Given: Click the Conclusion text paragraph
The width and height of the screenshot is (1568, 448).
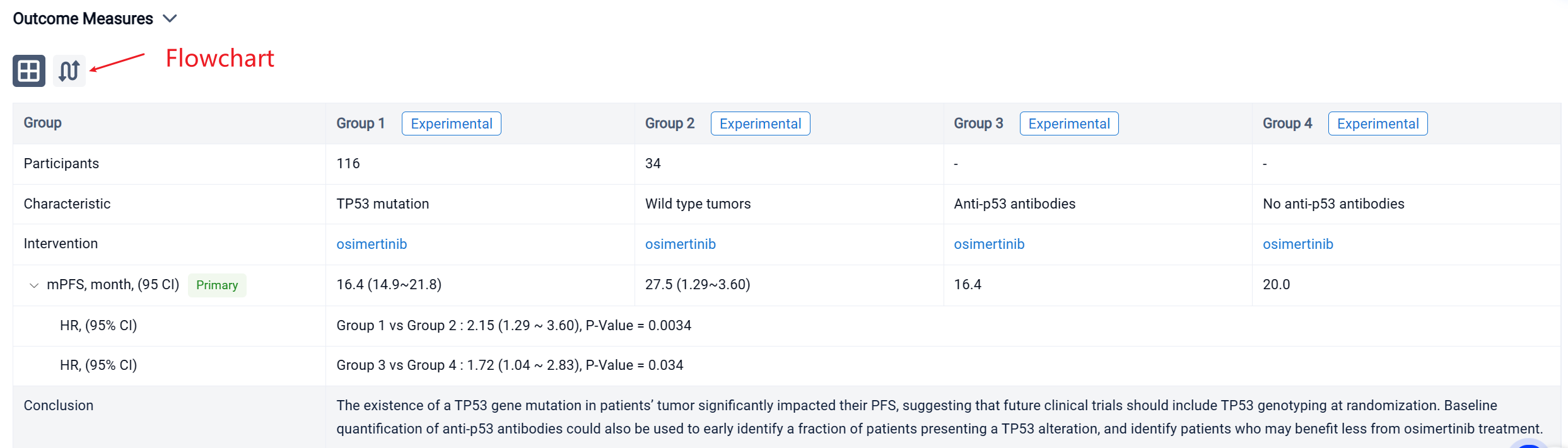Looking at the screenshot, I should tap(939, 417).
